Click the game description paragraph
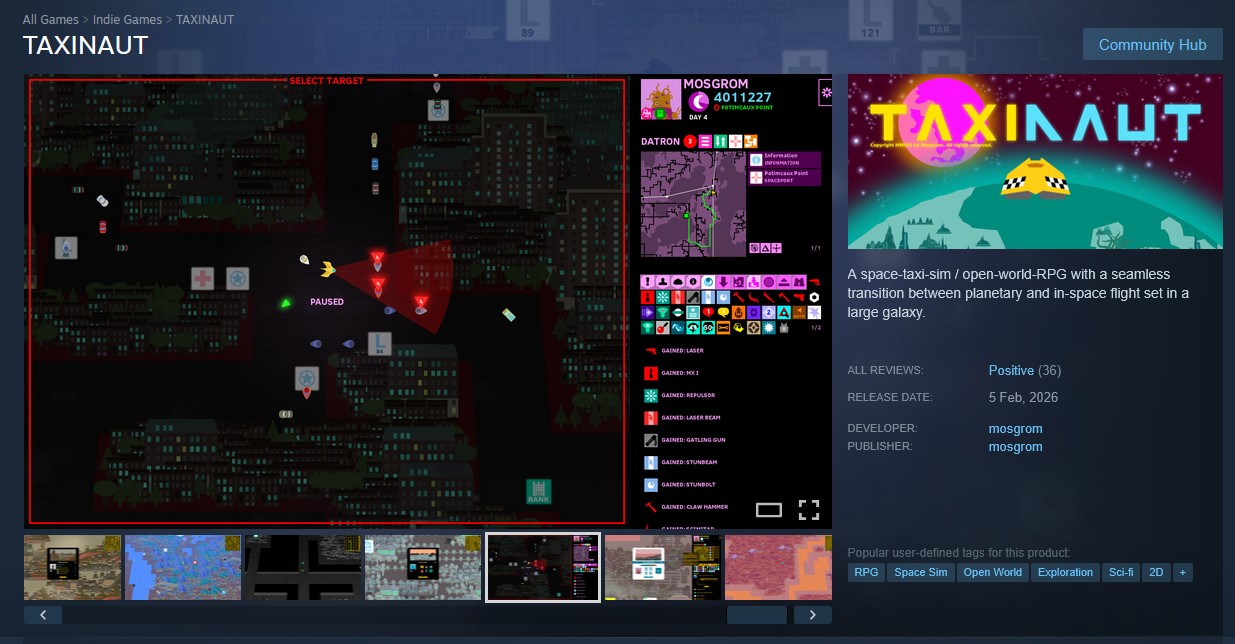This screenshot has width=1235, height=644. tap(1020, 293)
